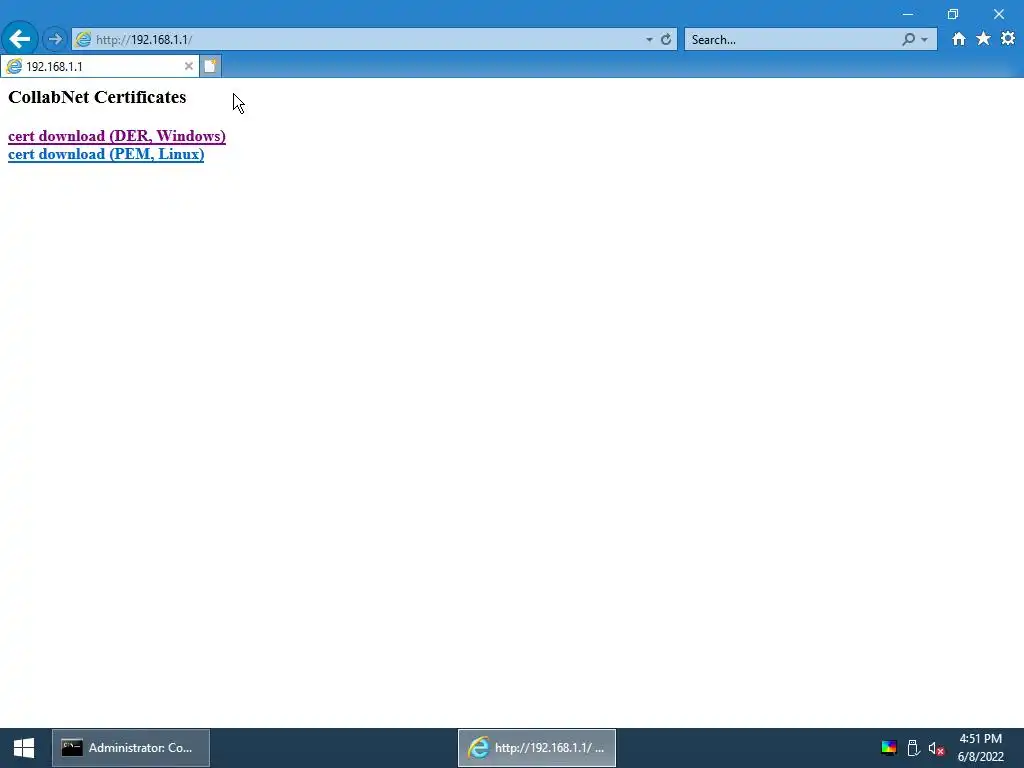
Task: Click the USB device tray icon
Action: point(914,748)
